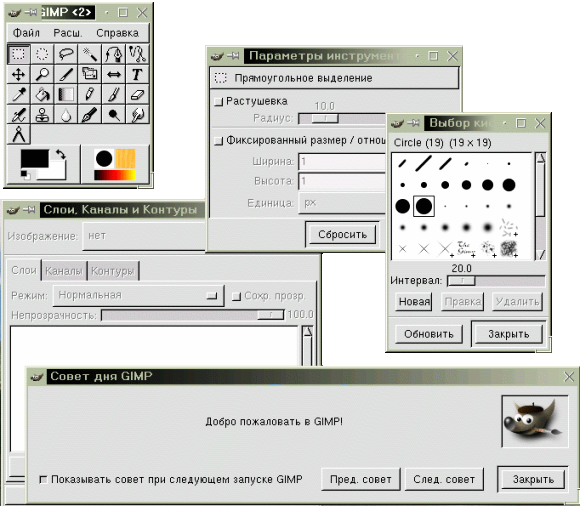Switch to the Слои tab
The image size is (580, 506).
(24, 270)
